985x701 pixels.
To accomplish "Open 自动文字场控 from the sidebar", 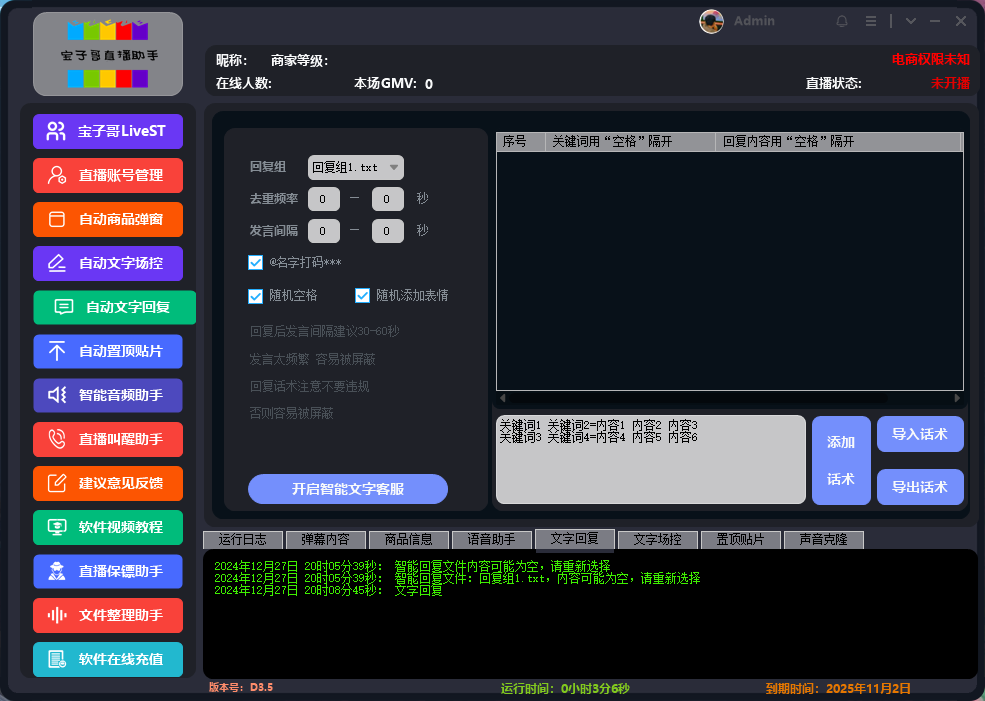I will (107, 263).
